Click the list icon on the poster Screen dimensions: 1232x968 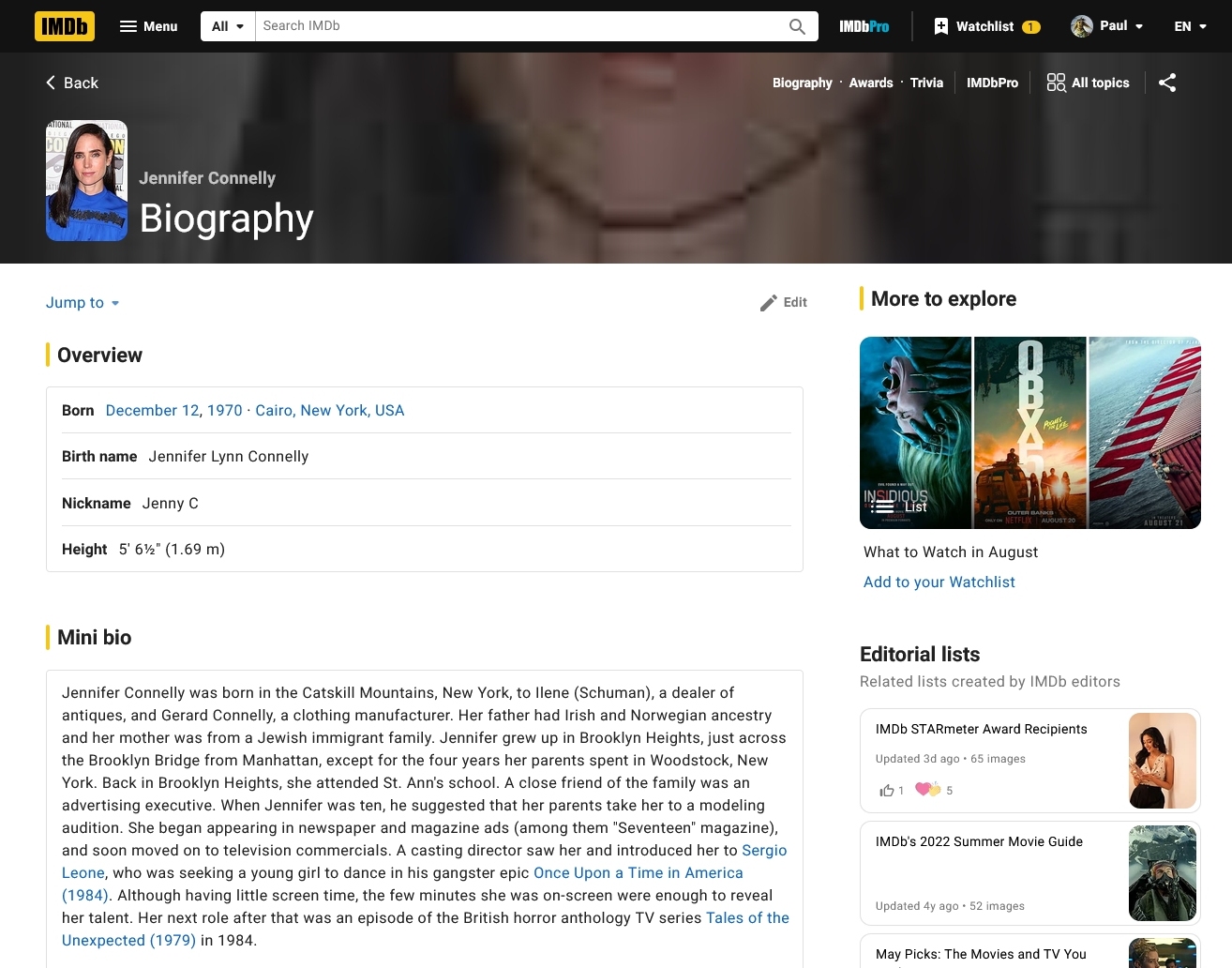882,507
